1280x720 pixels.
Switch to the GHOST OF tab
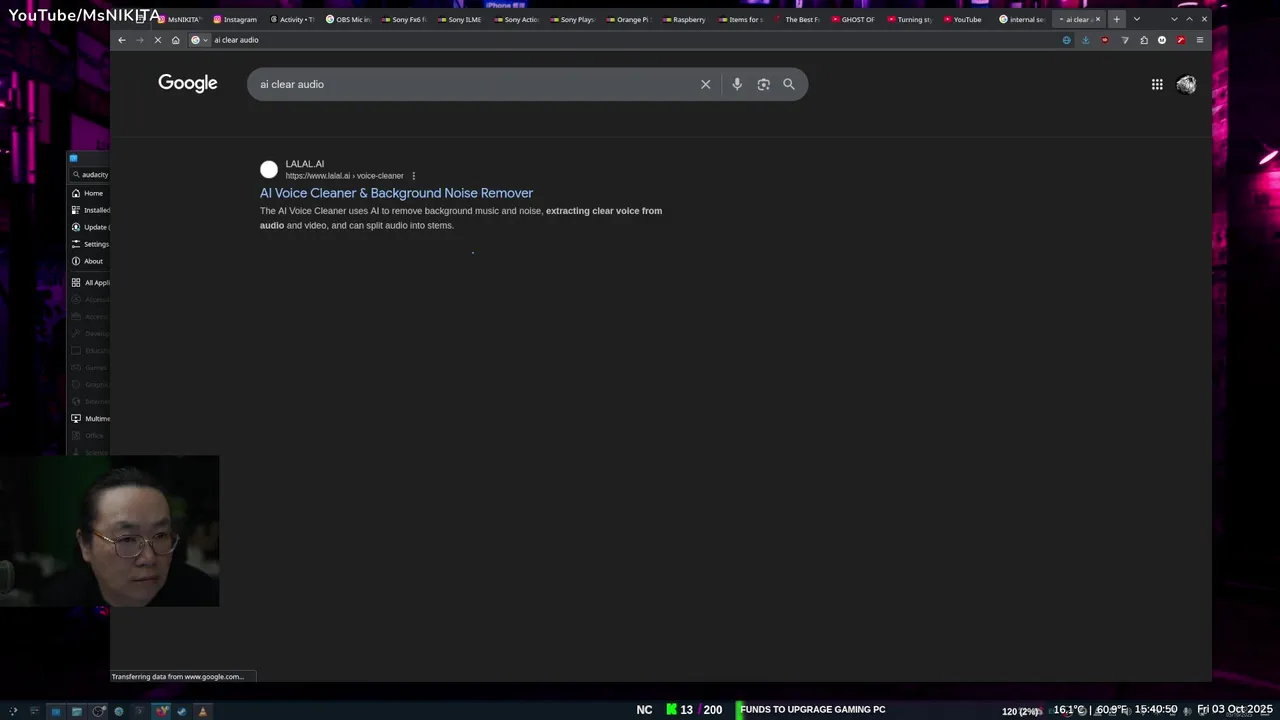point(853,19)
